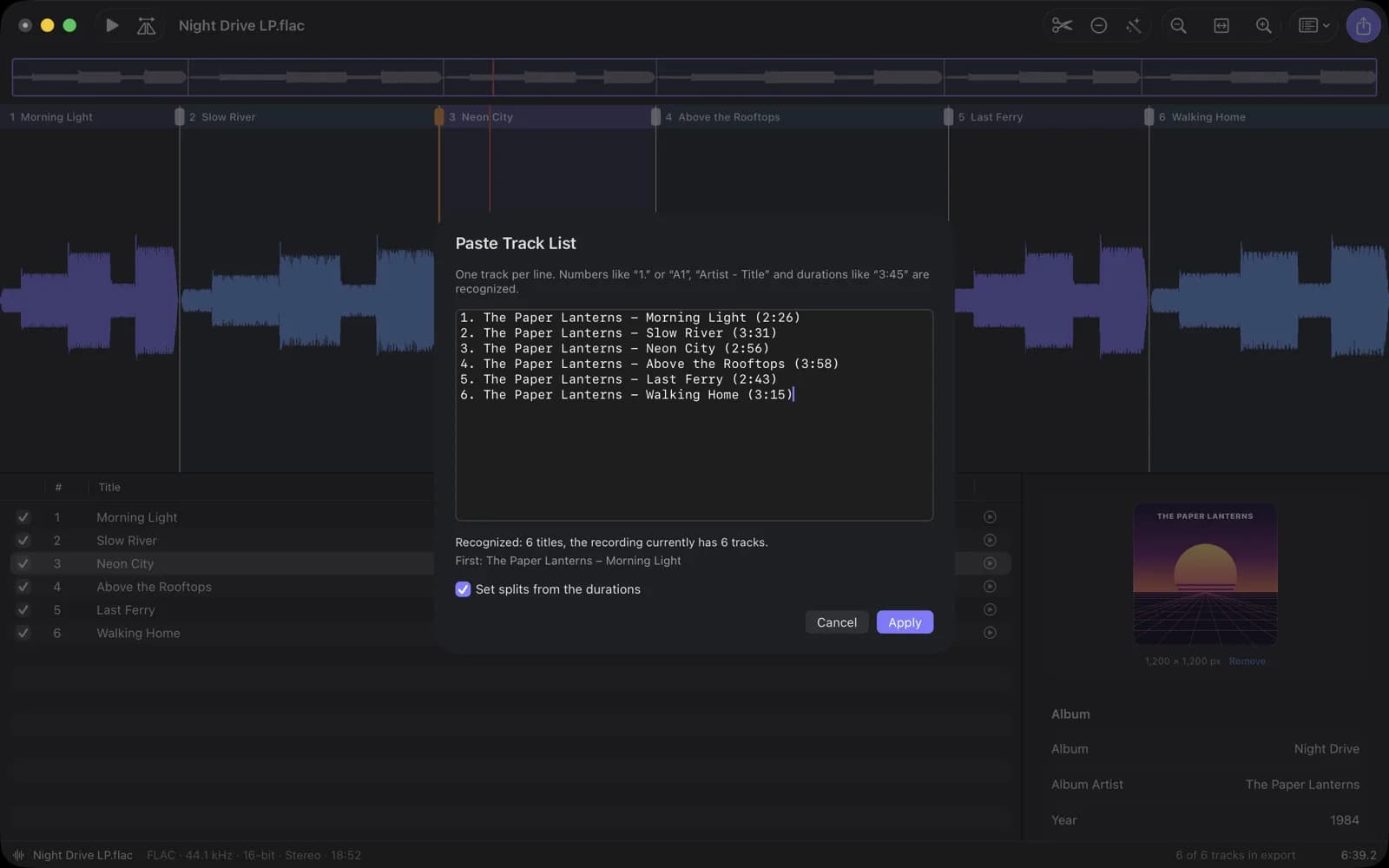Start playback with the Play button
The image size is (1389, 868).
(x=112, y=25)
